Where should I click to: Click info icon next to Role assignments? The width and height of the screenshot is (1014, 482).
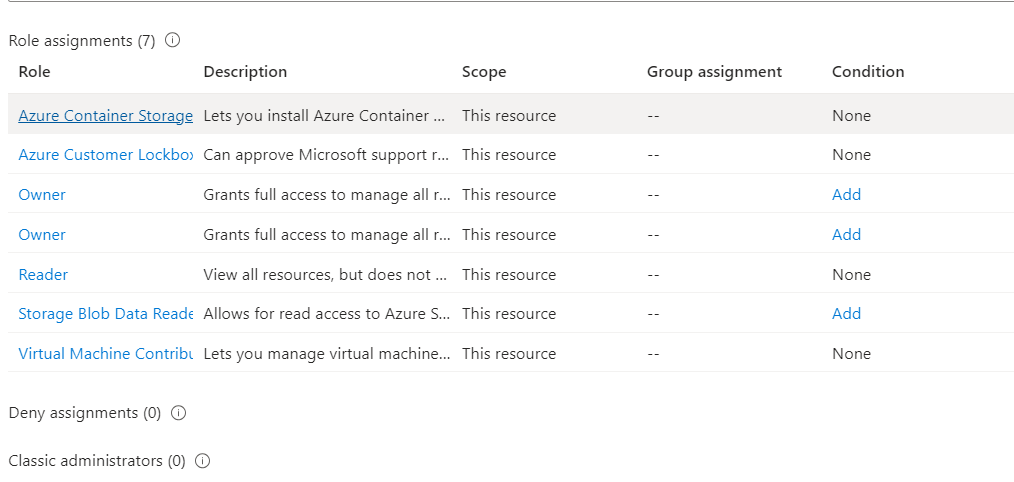(173, 40)
